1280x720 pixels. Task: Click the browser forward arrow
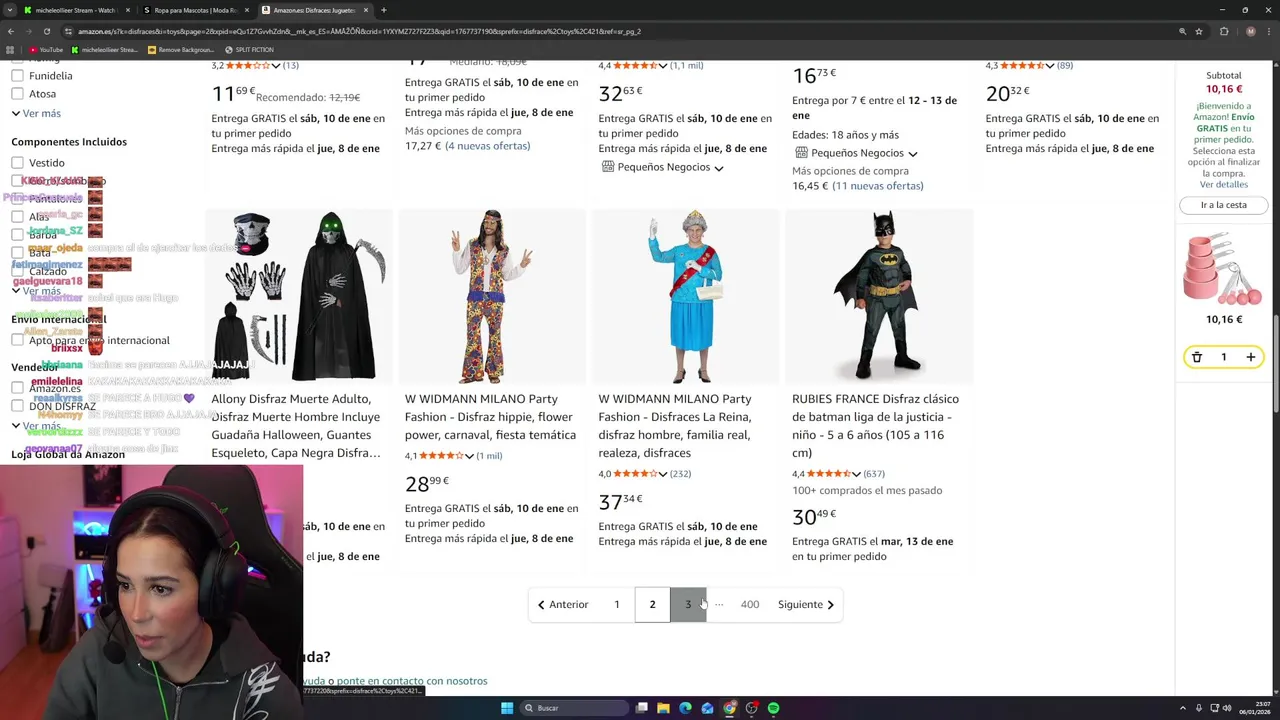(x=29, y=31)
